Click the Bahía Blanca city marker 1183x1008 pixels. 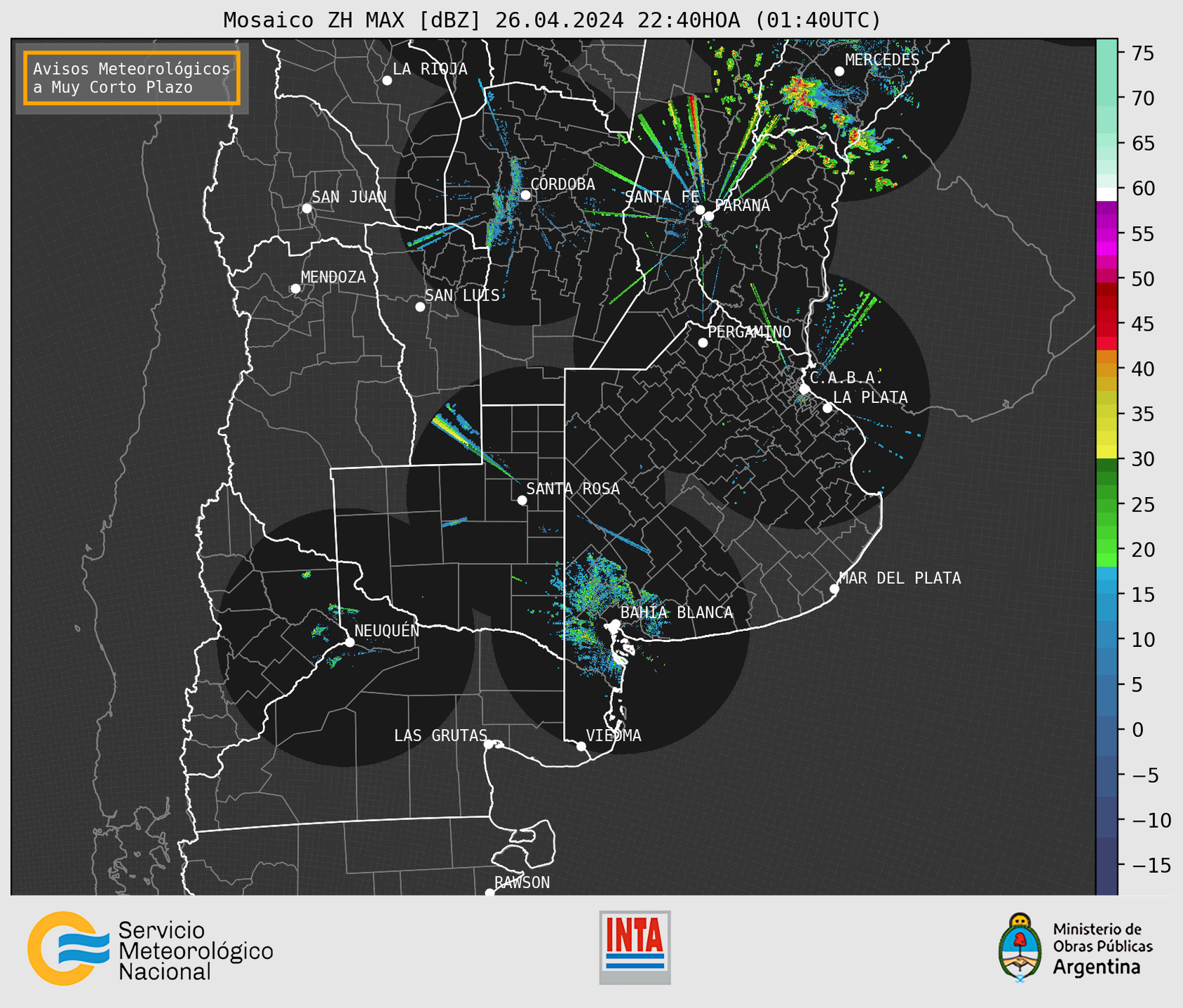click(615, 624)
